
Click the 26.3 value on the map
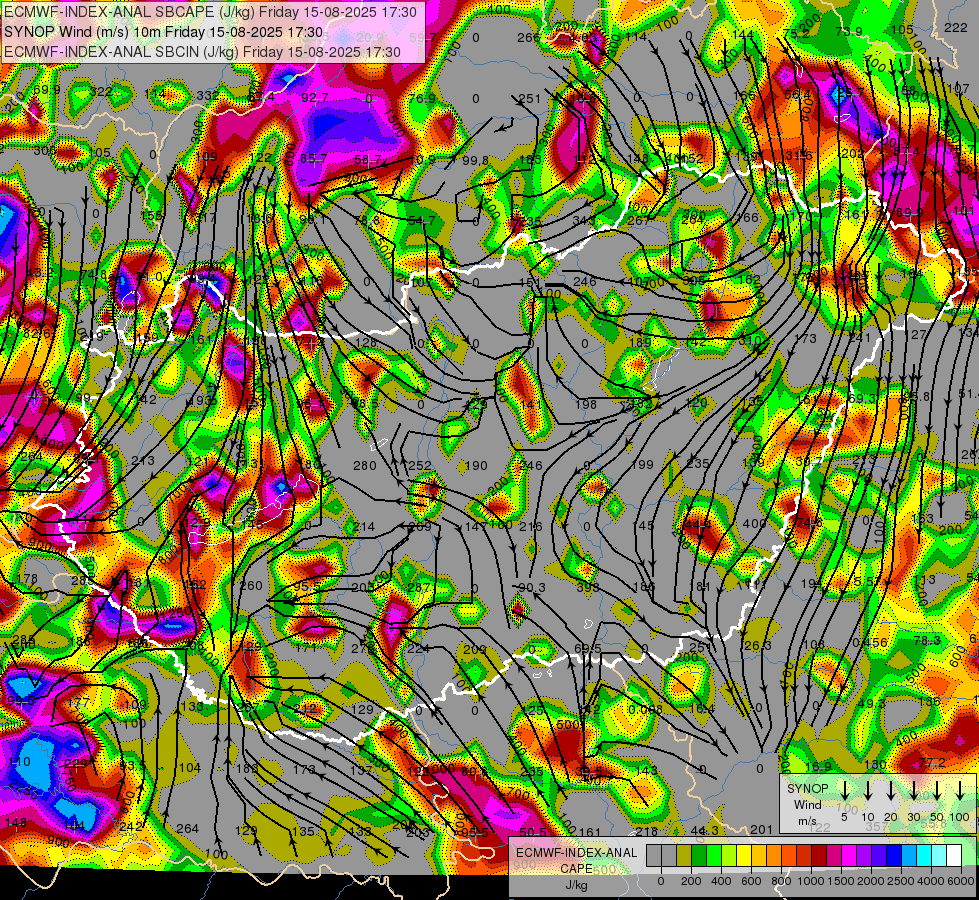click(x=760, y=645)
